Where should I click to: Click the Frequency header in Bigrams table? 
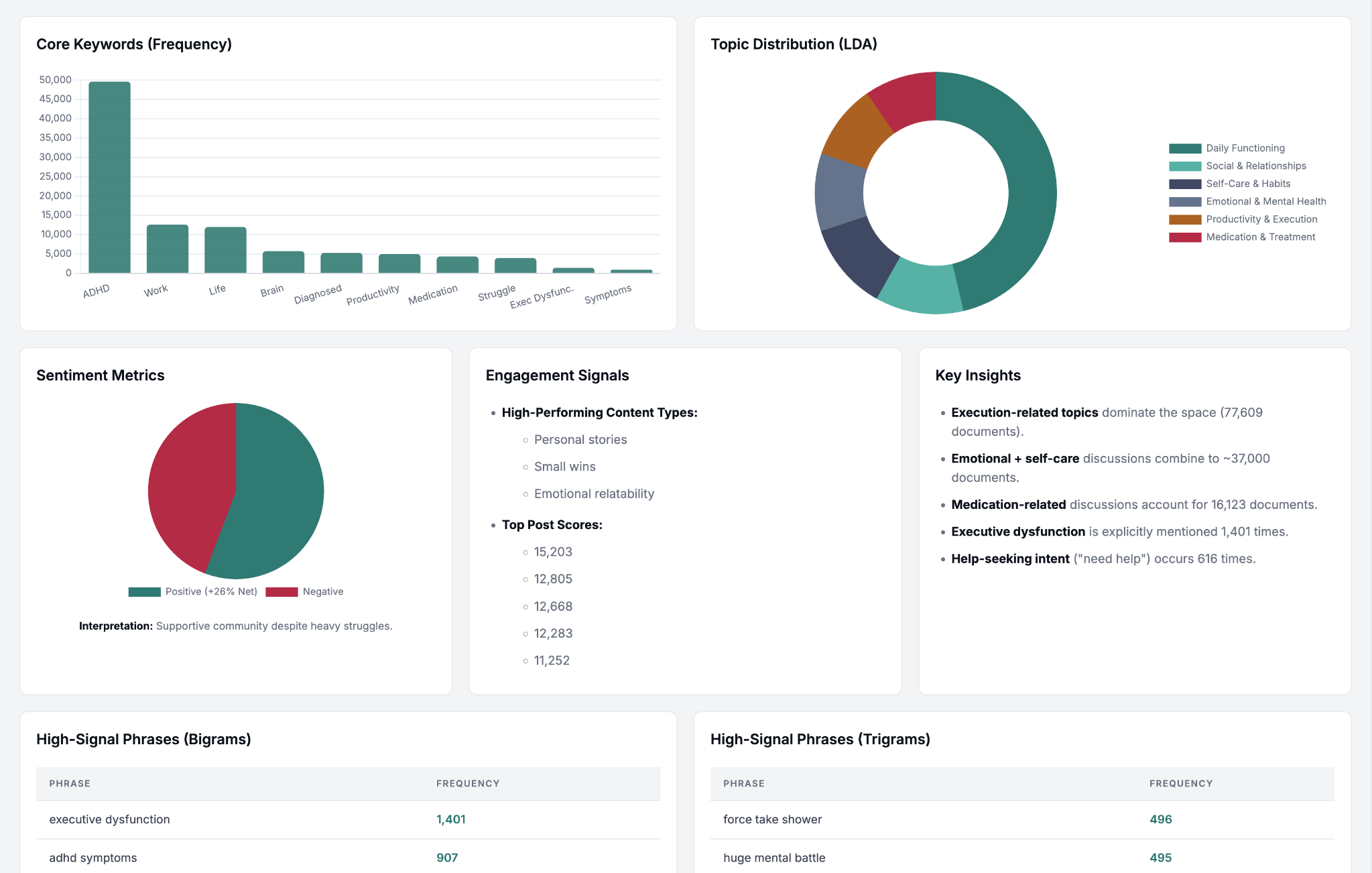pos(468,783)
